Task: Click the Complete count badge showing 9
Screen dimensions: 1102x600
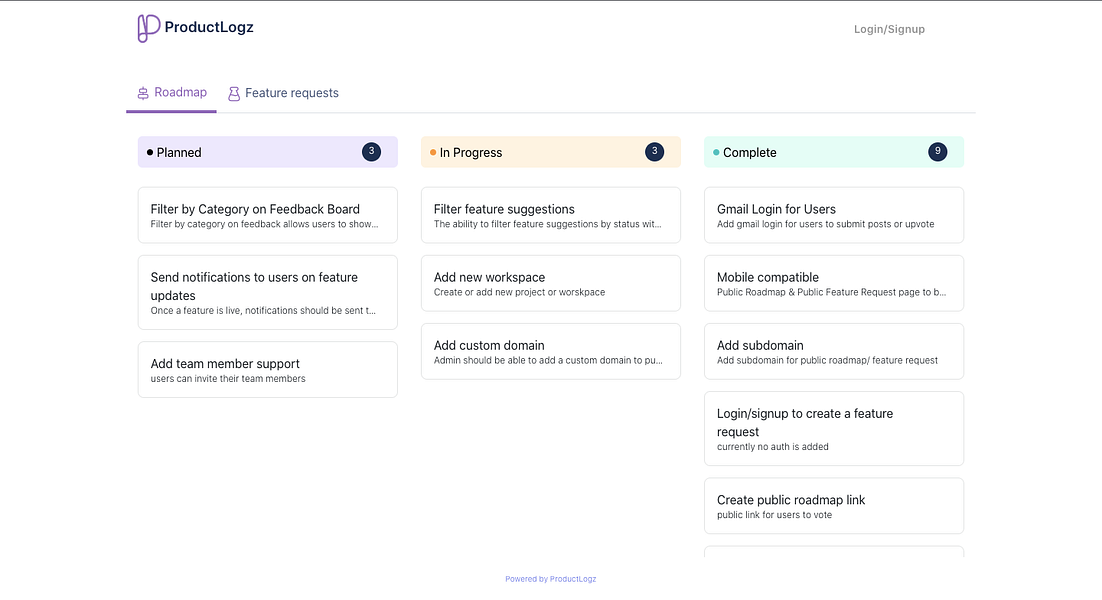Action: click(x=937, y=152)
